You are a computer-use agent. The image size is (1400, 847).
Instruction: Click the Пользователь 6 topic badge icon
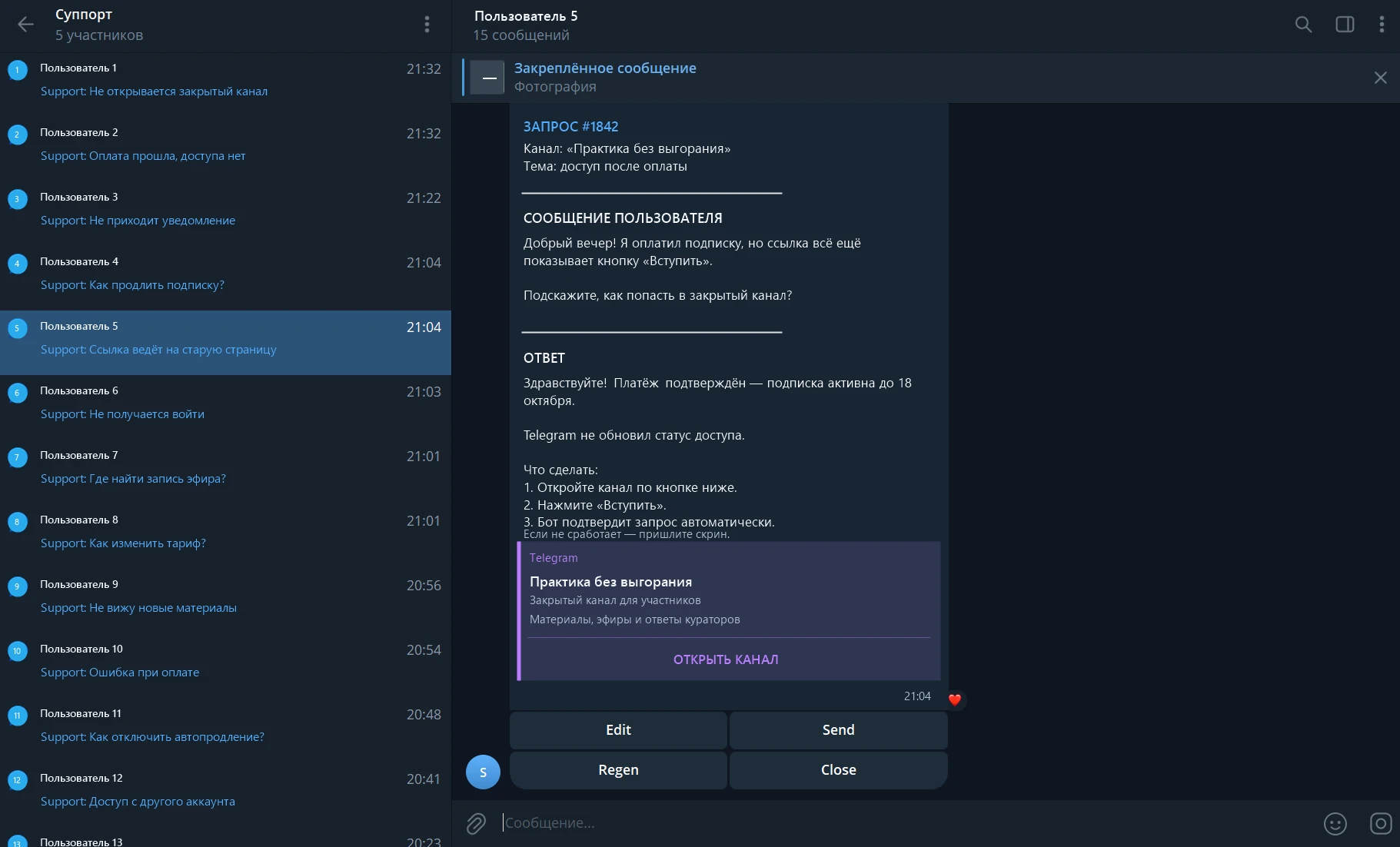click(x=17, y=393)
